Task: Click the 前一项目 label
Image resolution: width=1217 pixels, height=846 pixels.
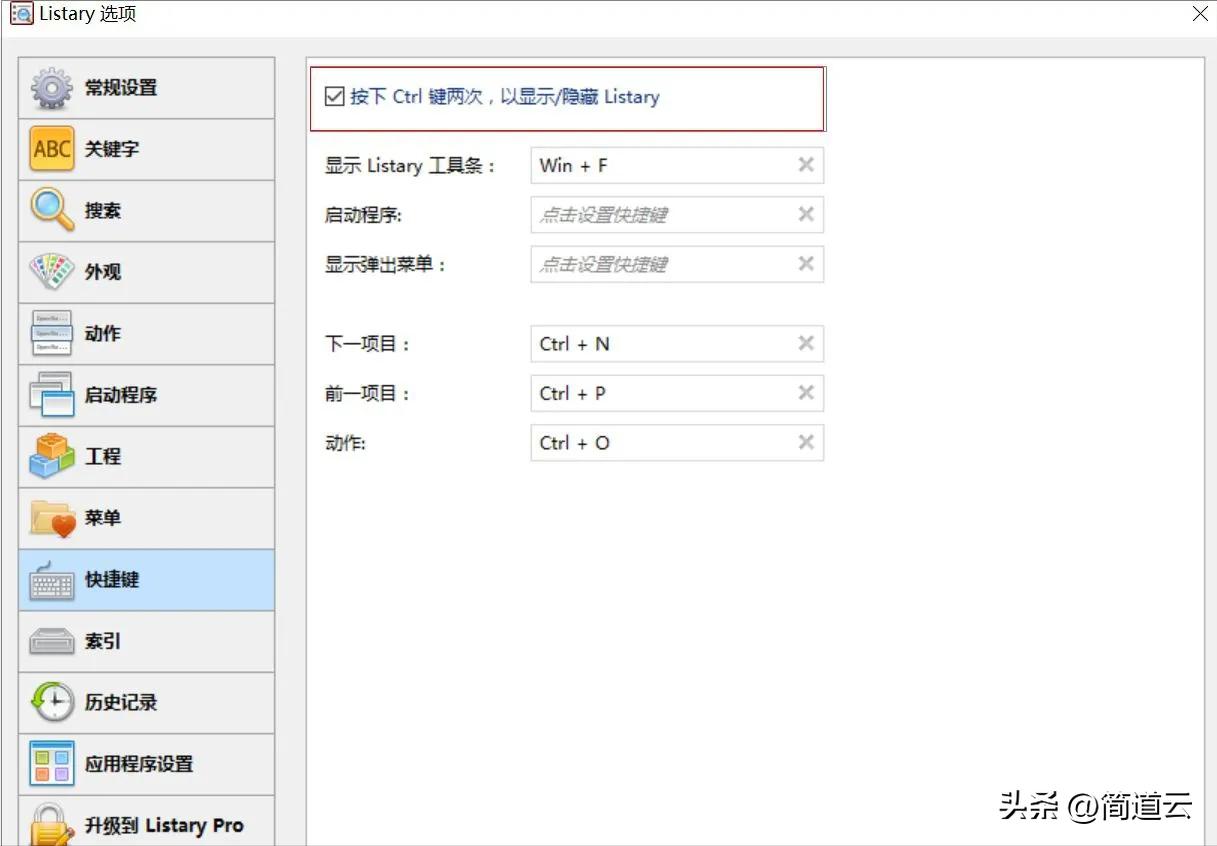Action: (x=368, y=394)
